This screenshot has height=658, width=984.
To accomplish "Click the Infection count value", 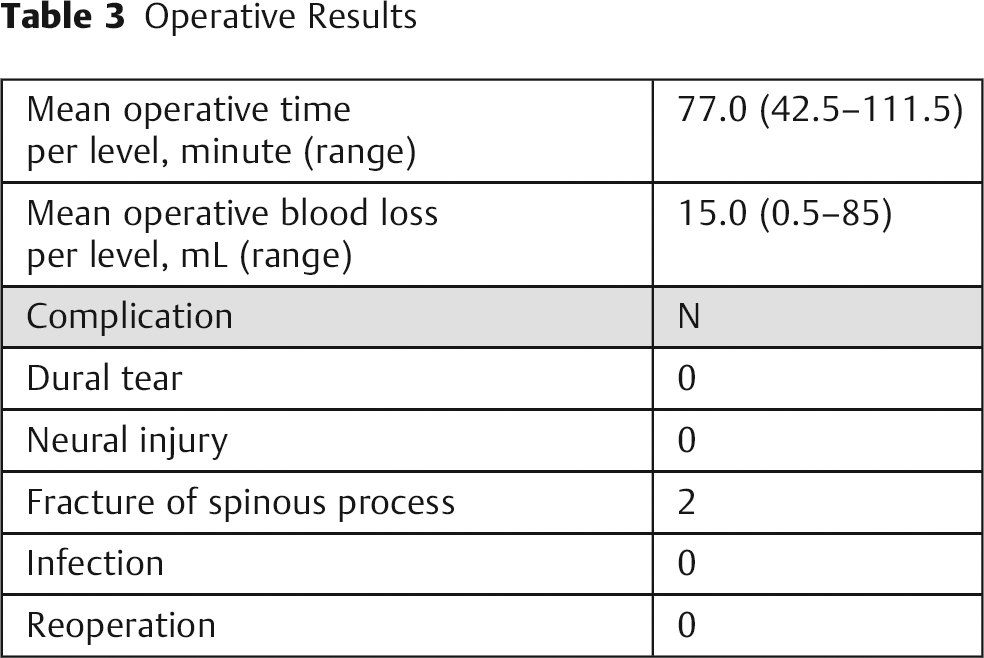I will coord(687,563).
